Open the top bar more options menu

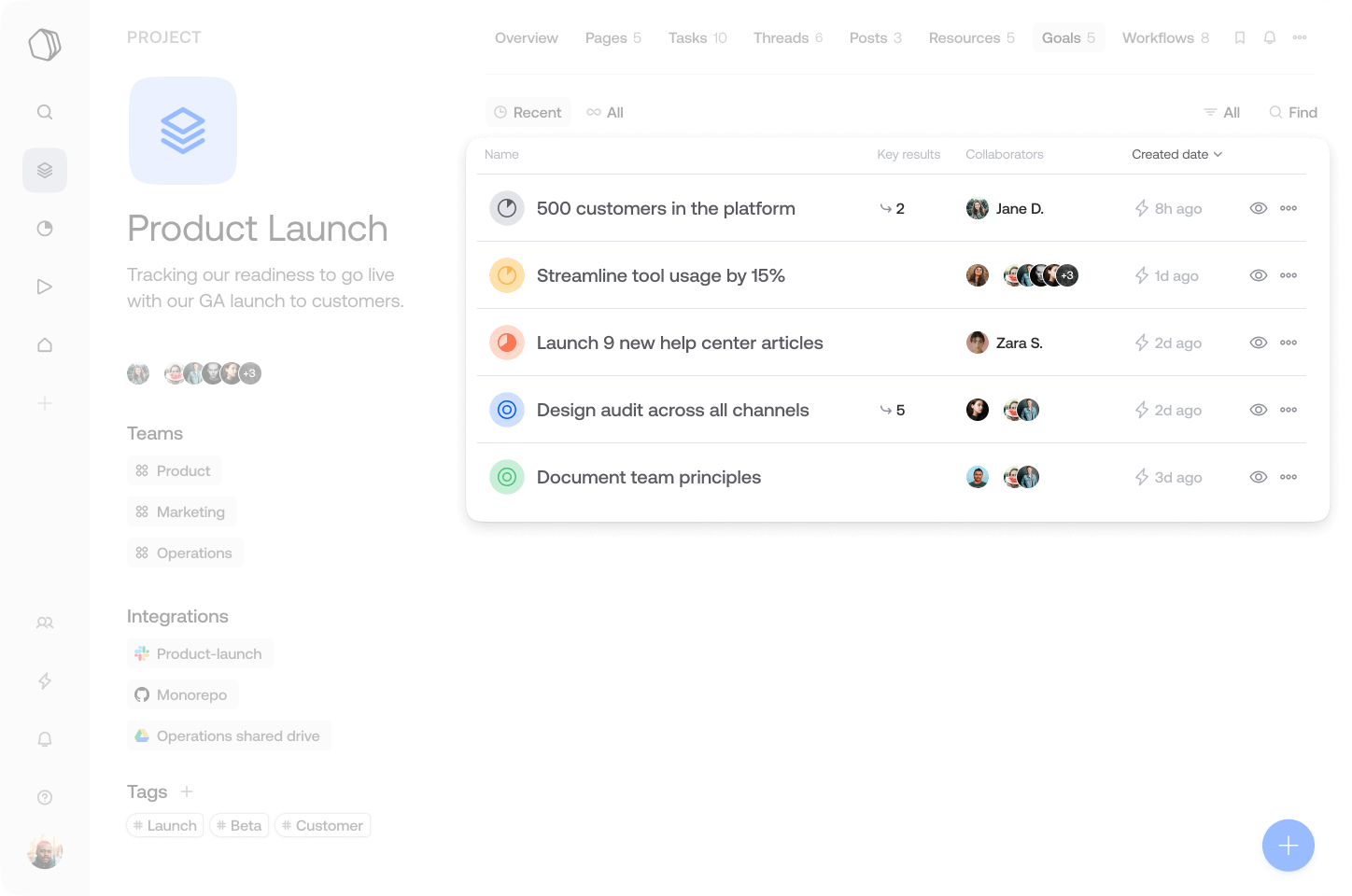[1300, 37]
